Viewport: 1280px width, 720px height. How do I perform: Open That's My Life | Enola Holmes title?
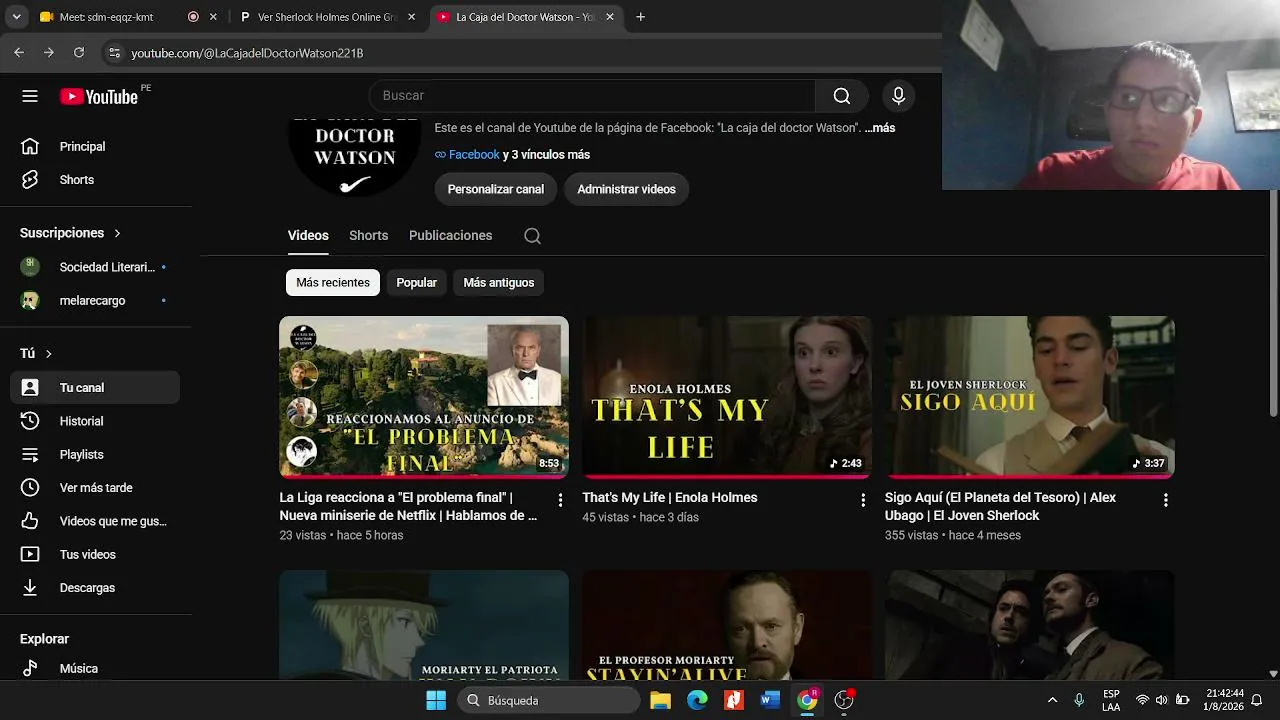point(670,498)
